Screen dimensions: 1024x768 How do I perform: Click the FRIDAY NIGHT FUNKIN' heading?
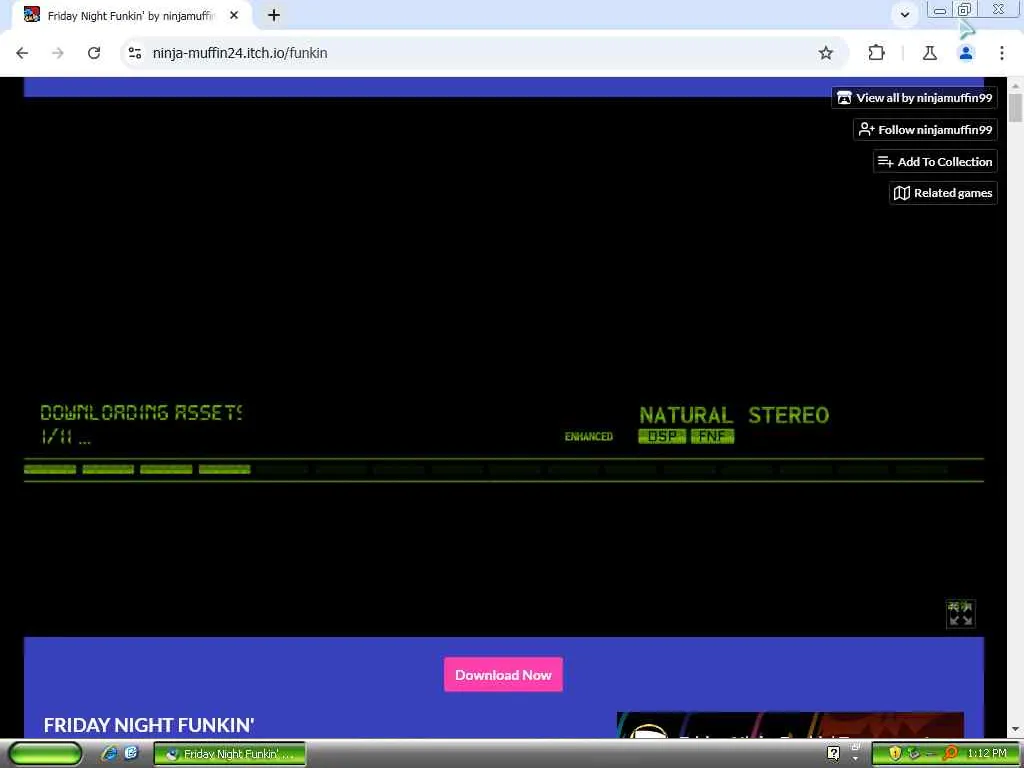point(149,725)
